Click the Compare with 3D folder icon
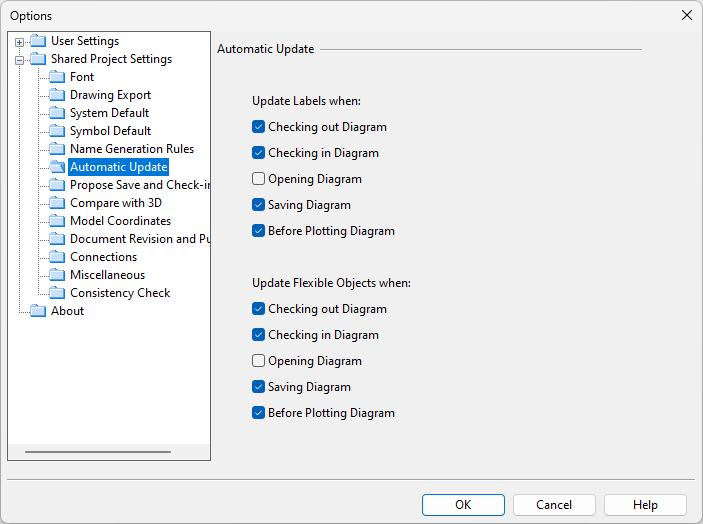This screenshot has width=703, height=524. tap(57, 203)
